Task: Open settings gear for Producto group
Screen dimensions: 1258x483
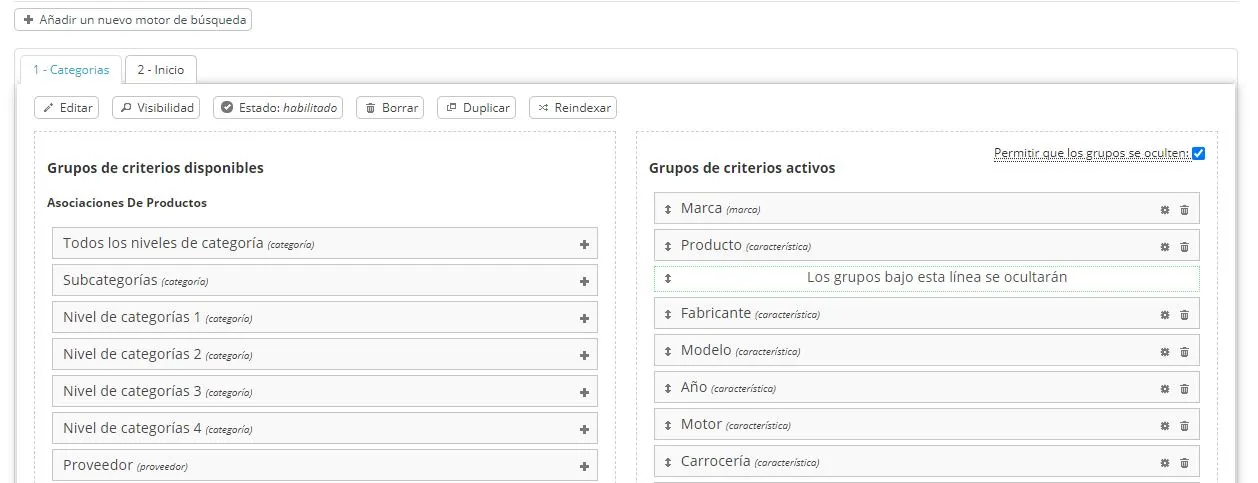Action: (x=1164, y=247)
